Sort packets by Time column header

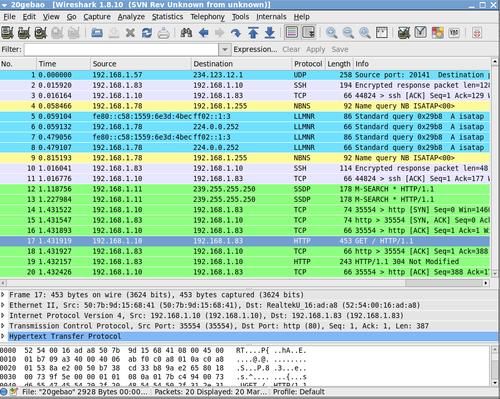(x=63, y=64)
